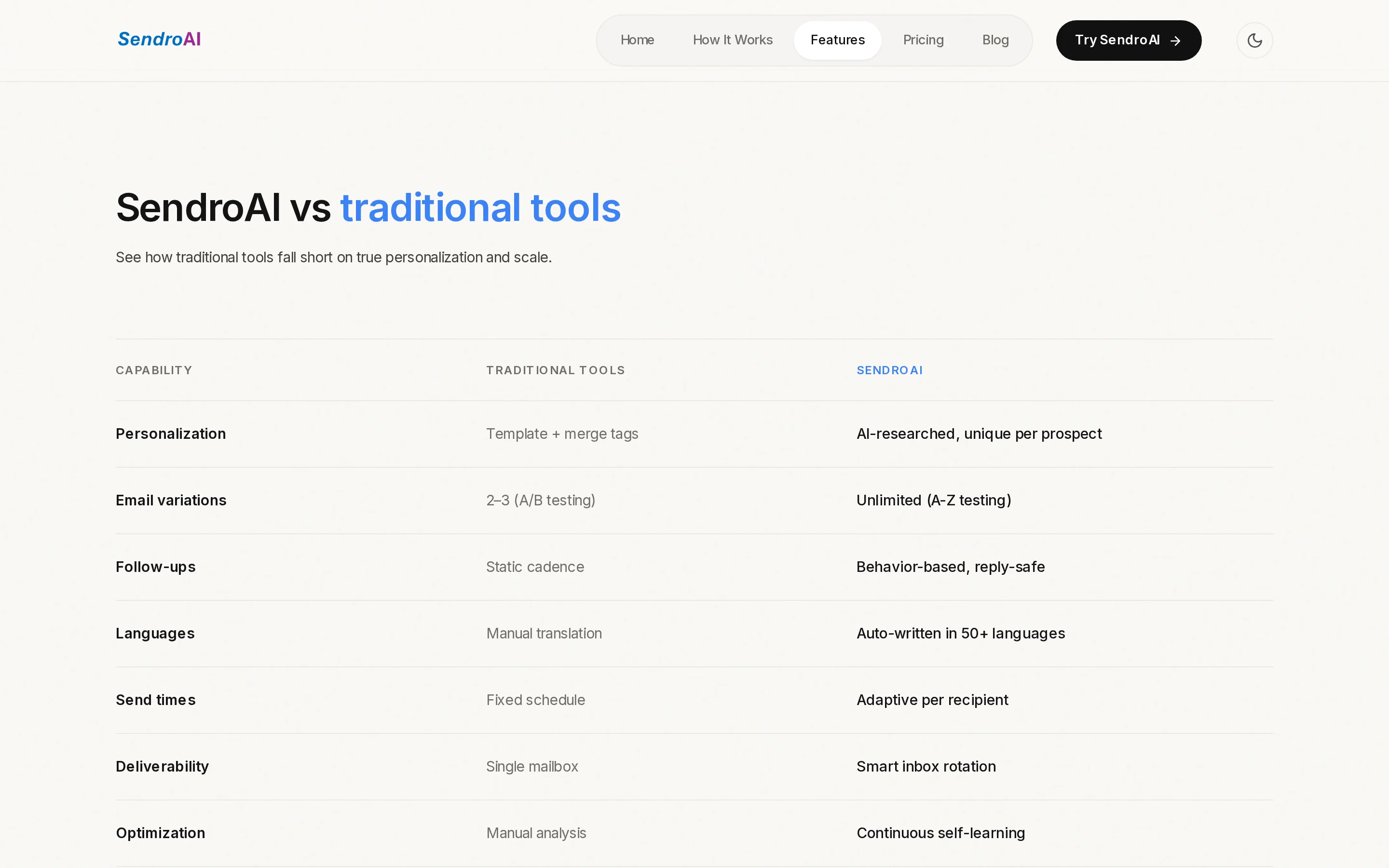Image resolution: width=1389 pixels, height=868 pixels.
Task: Click the SENDROAI column header
Action: click(890, 370)
